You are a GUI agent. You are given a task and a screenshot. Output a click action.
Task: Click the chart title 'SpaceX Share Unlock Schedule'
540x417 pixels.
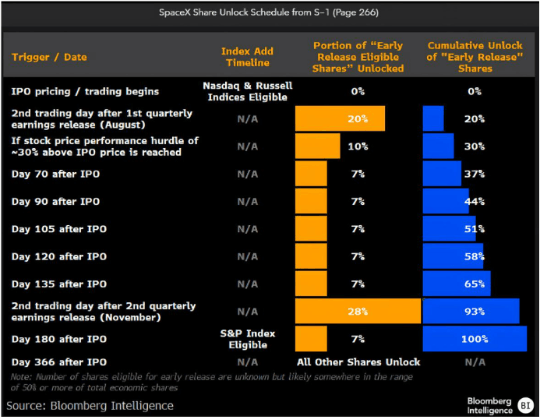click(x=269, y=13)
